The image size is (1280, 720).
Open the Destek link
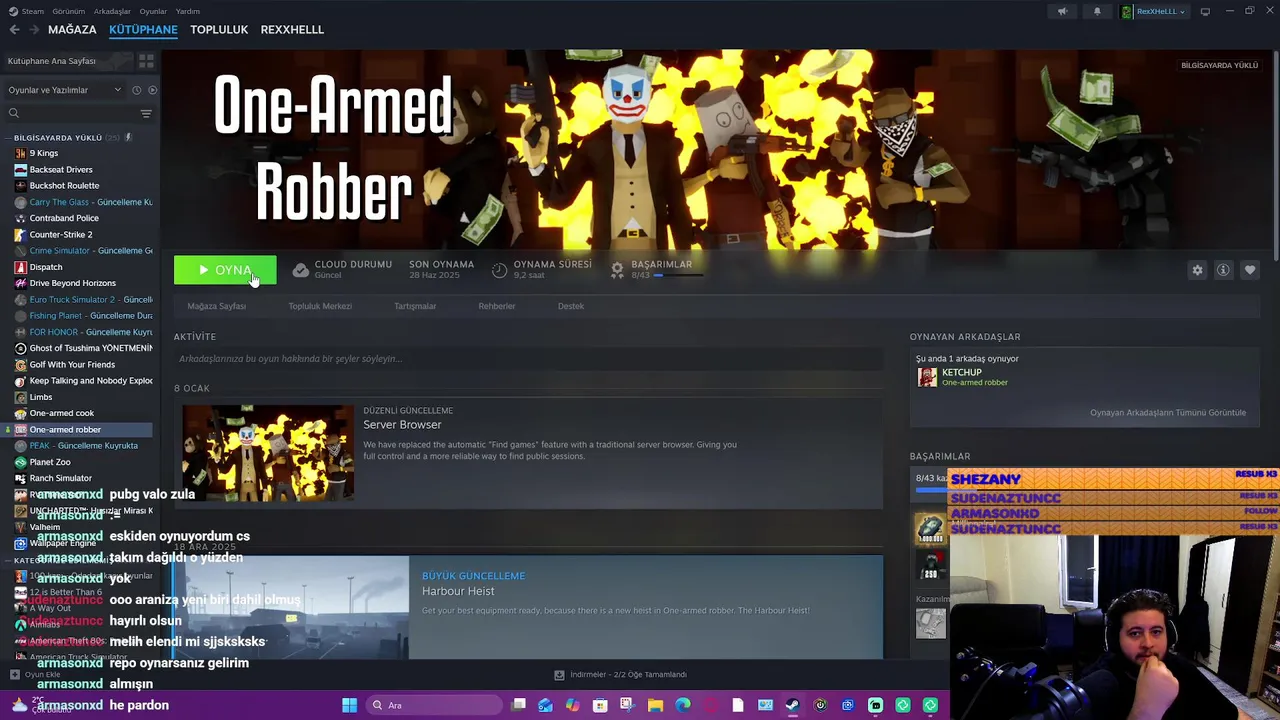coord(571,306)
